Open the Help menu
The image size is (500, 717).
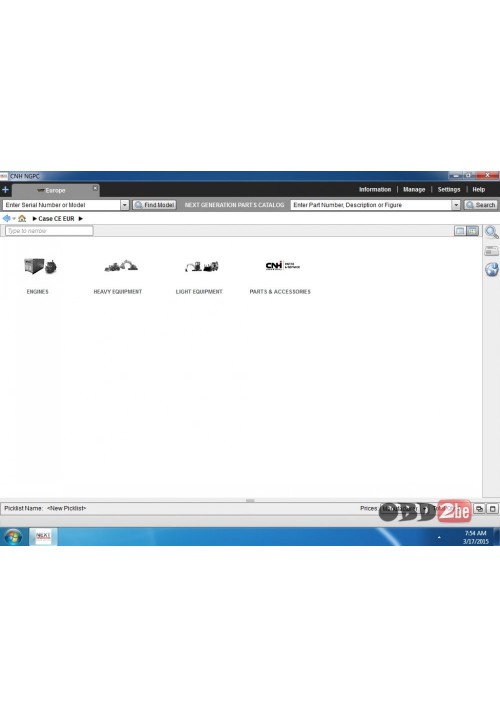coord(478,189)
